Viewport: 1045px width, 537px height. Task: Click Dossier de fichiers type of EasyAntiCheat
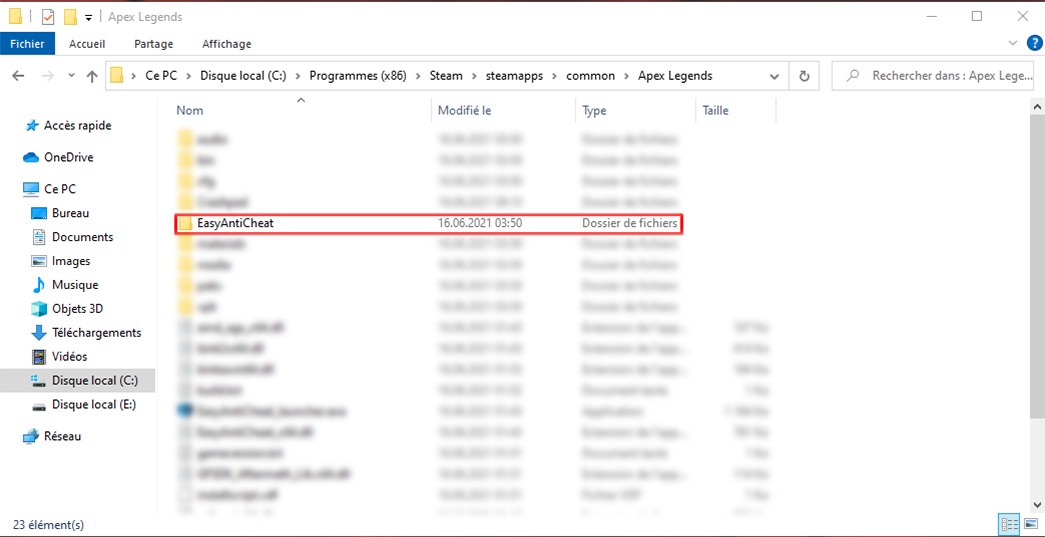coord(630,224)
